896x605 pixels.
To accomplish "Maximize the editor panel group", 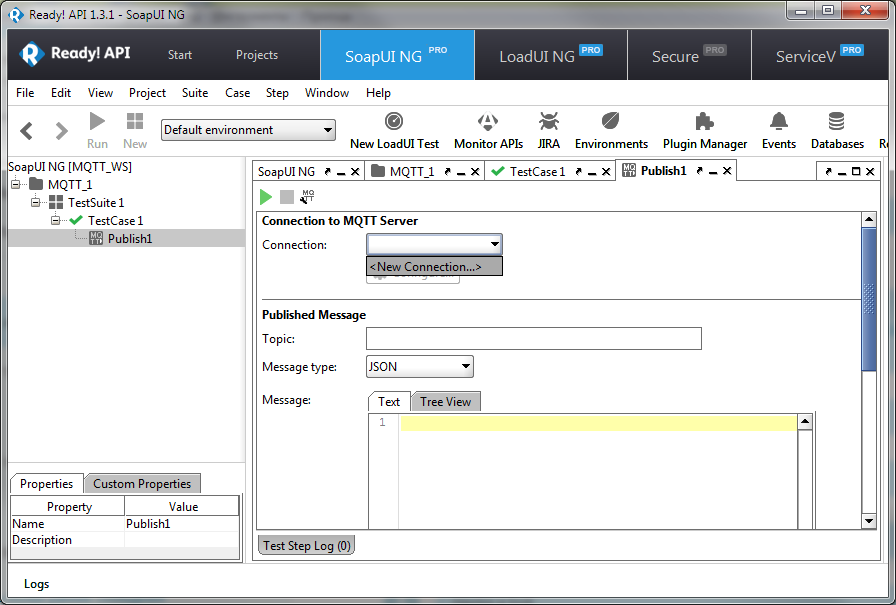I will 856,171.
